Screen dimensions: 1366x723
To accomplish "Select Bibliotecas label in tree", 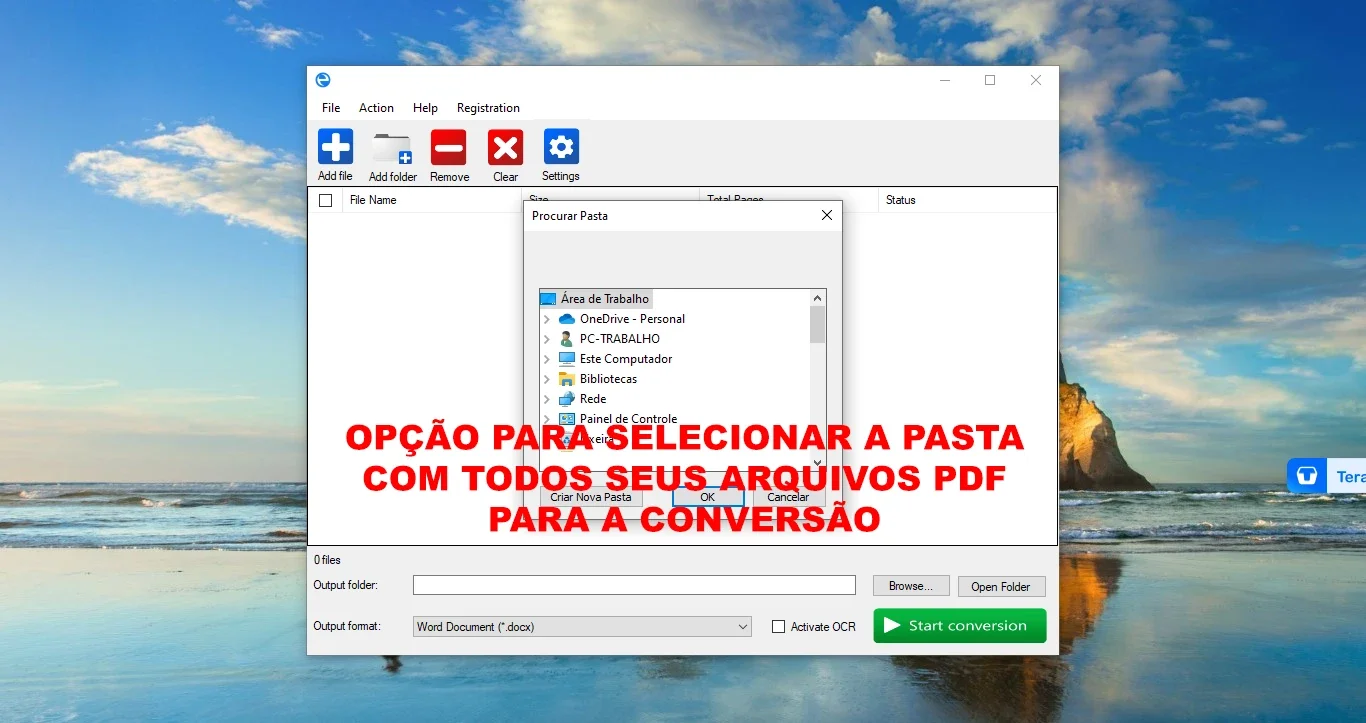I will (608, 379).
